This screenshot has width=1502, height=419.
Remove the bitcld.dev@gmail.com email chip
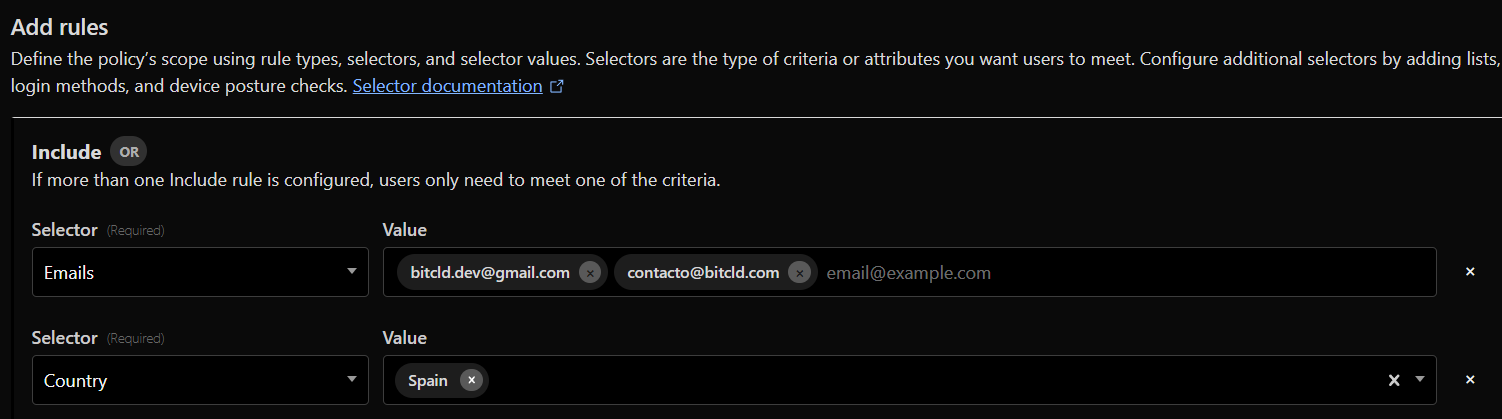click(589, 272)
